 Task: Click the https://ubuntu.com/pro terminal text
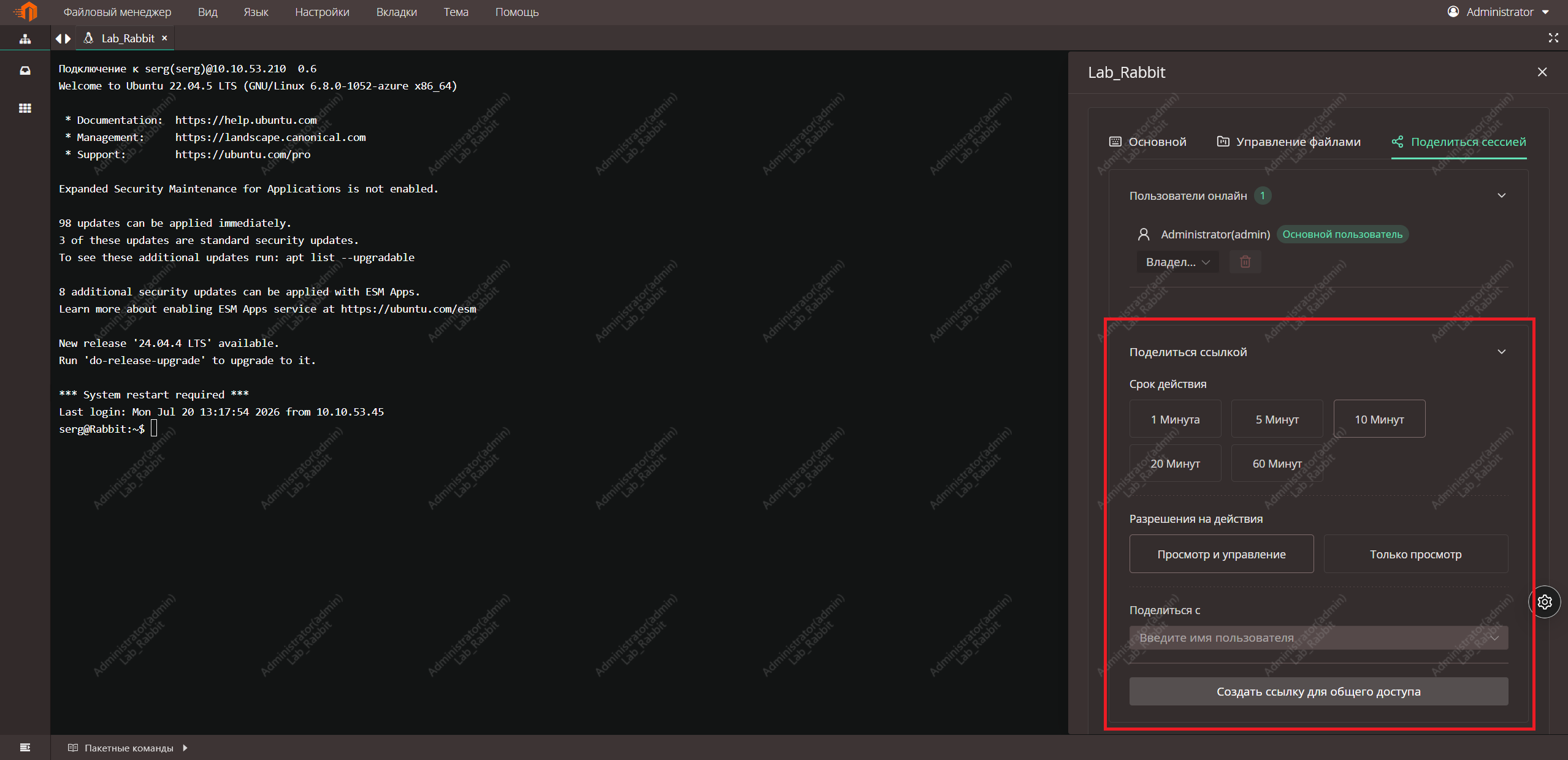(x=243, y=154)
